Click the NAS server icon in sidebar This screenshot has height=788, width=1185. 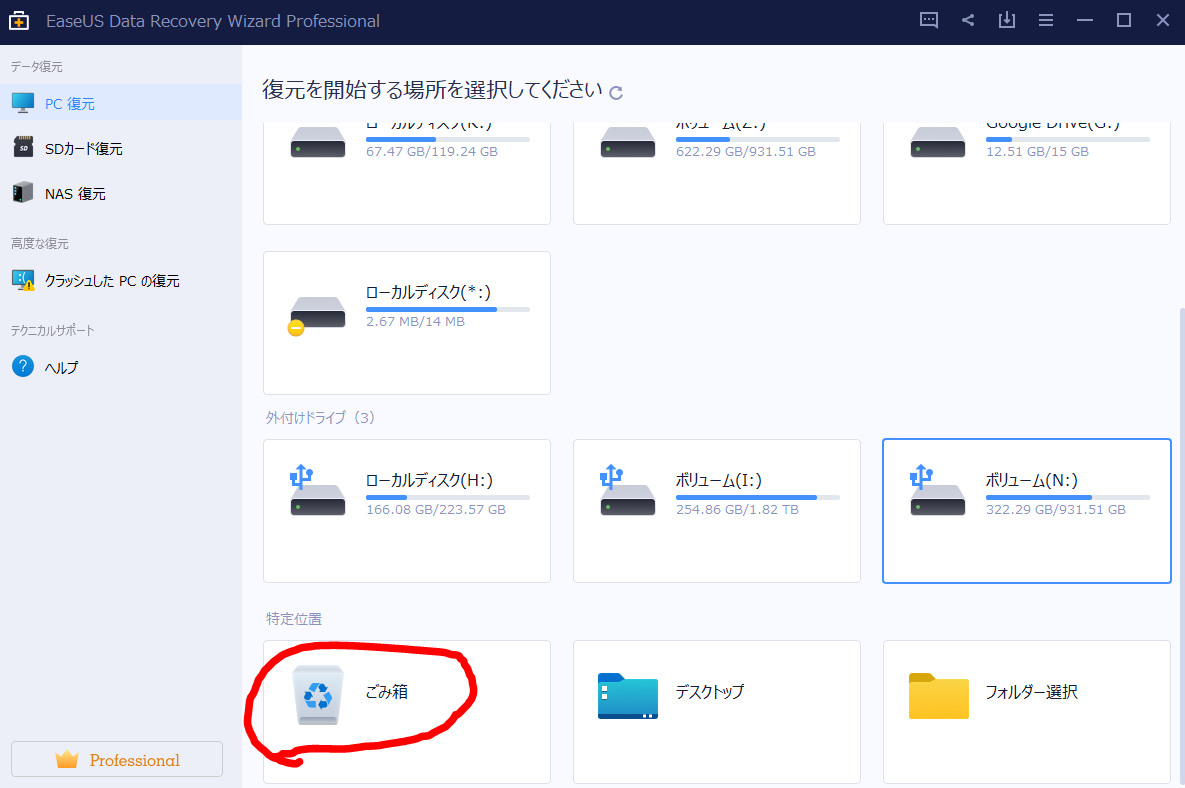23,192
